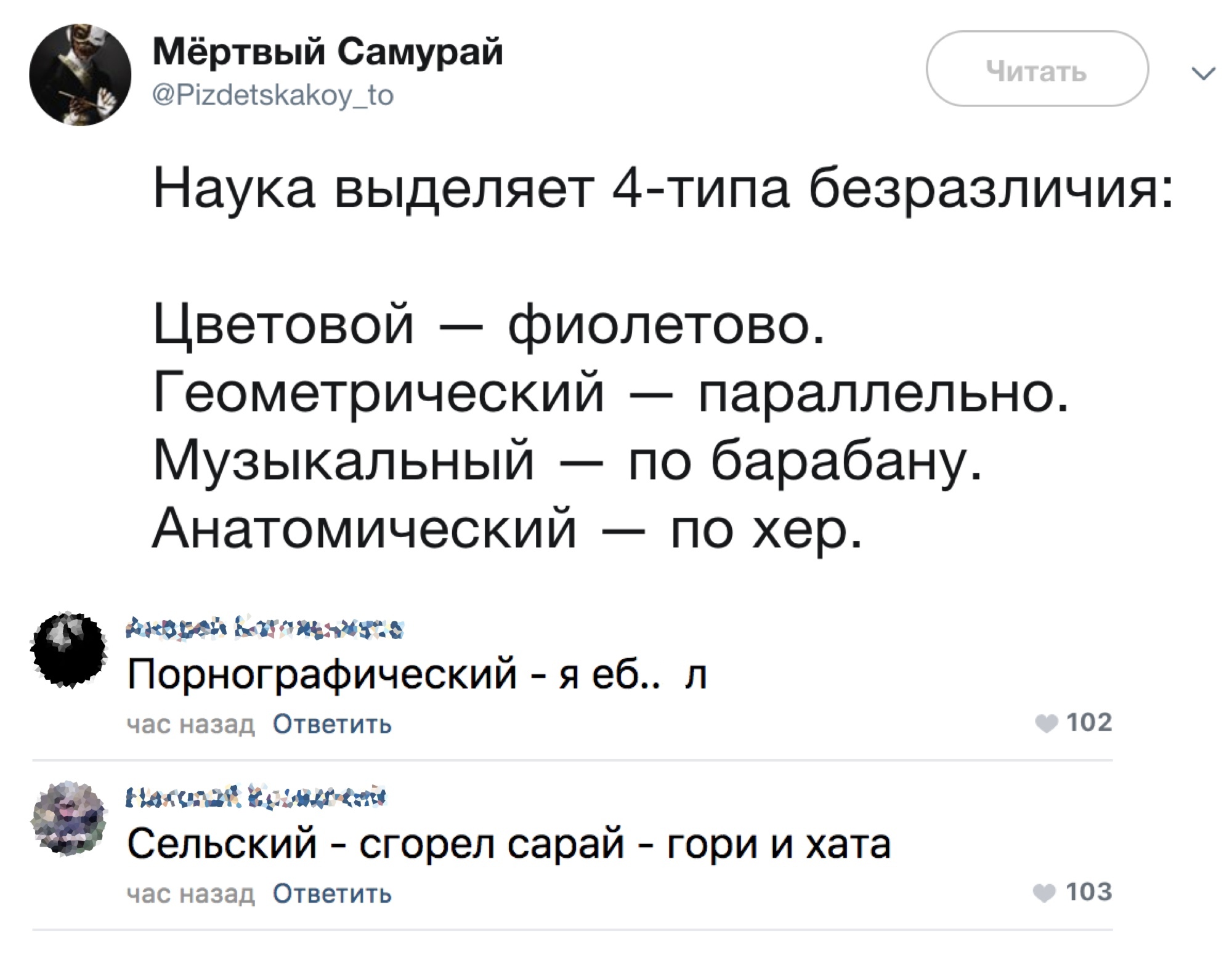Click the comment text 'Порнографический - я еб.. л'
This screenshot has height=971, width=1232.
point(416,675)
